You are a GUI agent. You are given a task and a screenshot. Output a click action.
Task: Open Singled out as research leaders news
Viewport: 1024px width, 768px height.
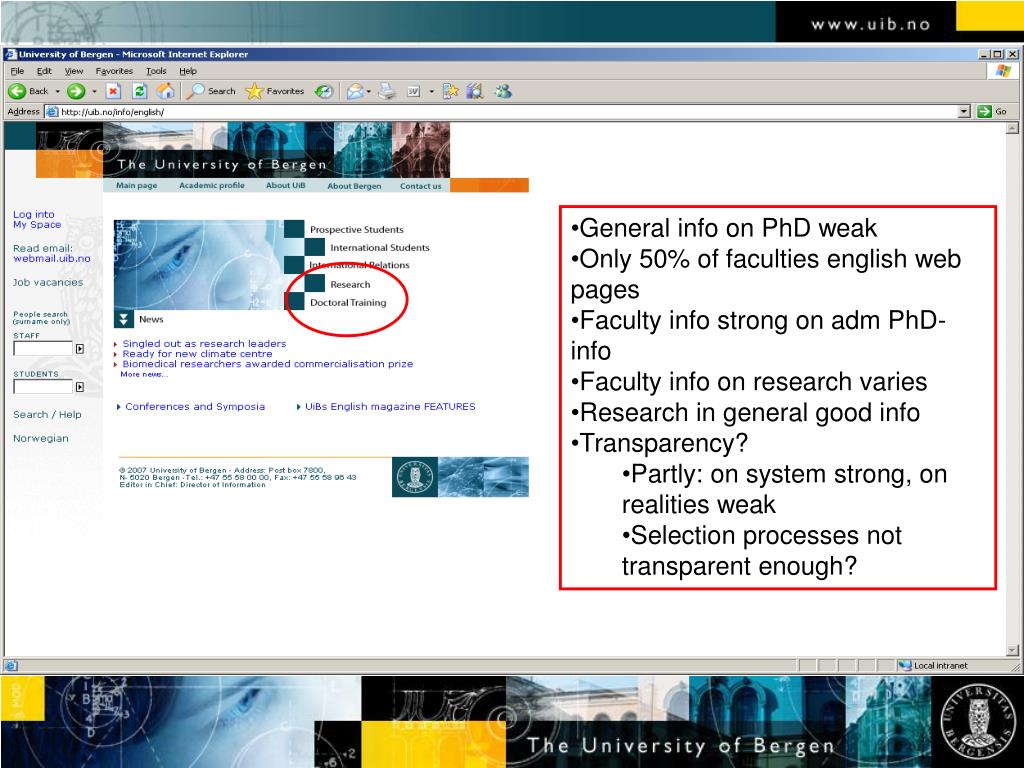(204, 344)
